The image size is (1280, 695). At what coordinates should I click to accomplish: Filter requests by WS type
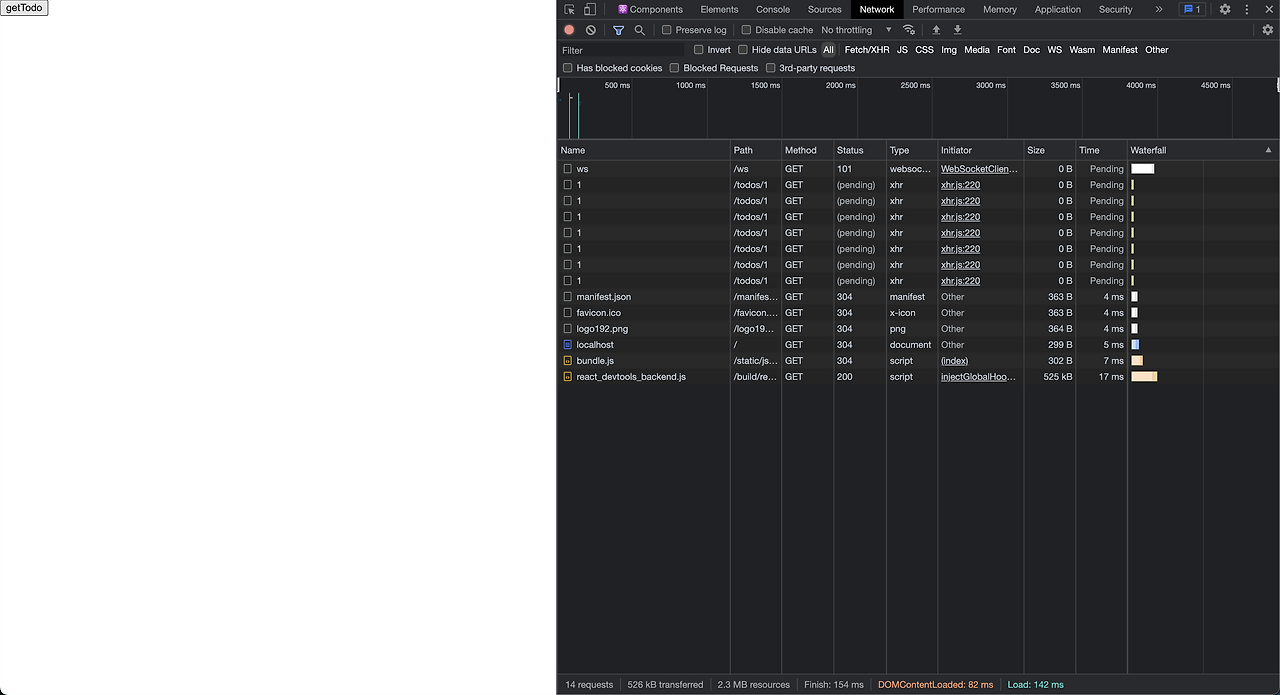point(1055,50)
